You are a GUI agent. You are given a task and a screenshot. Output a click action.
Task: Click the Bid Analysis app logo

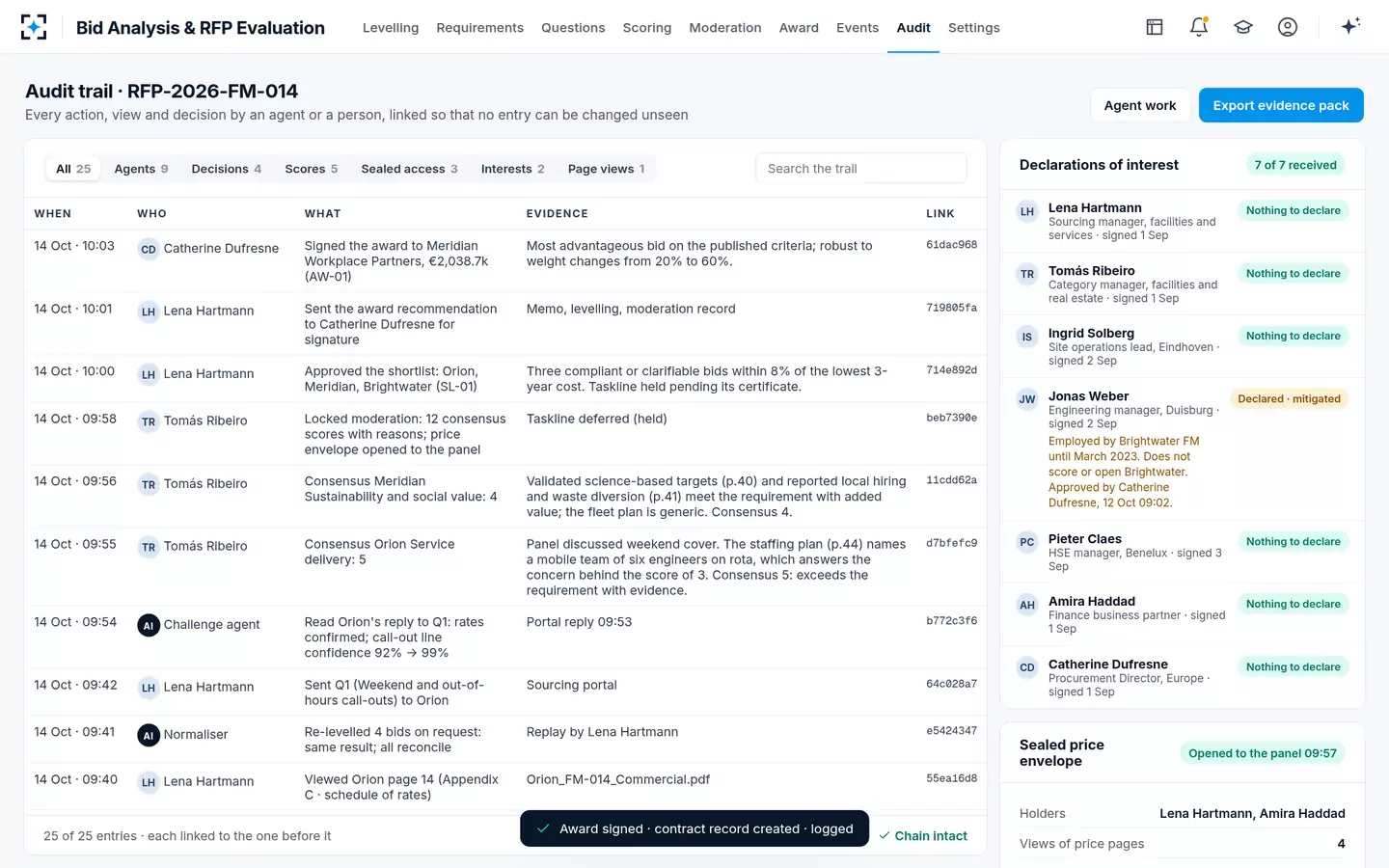[x=34, y=27]
